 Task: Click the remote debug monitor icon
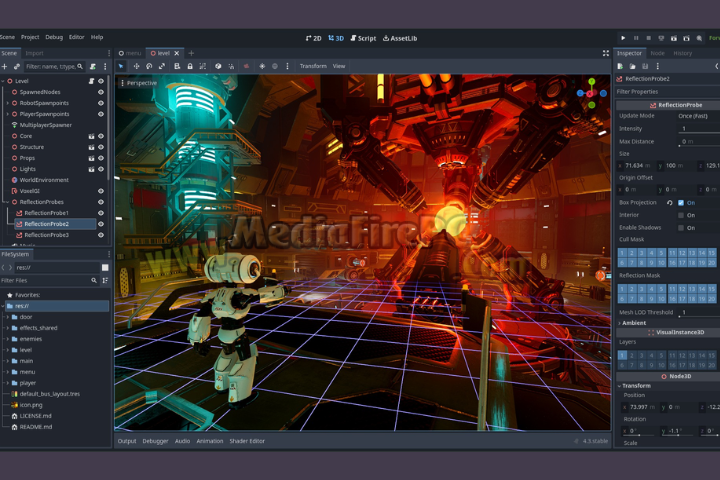(x=661, y=39)
